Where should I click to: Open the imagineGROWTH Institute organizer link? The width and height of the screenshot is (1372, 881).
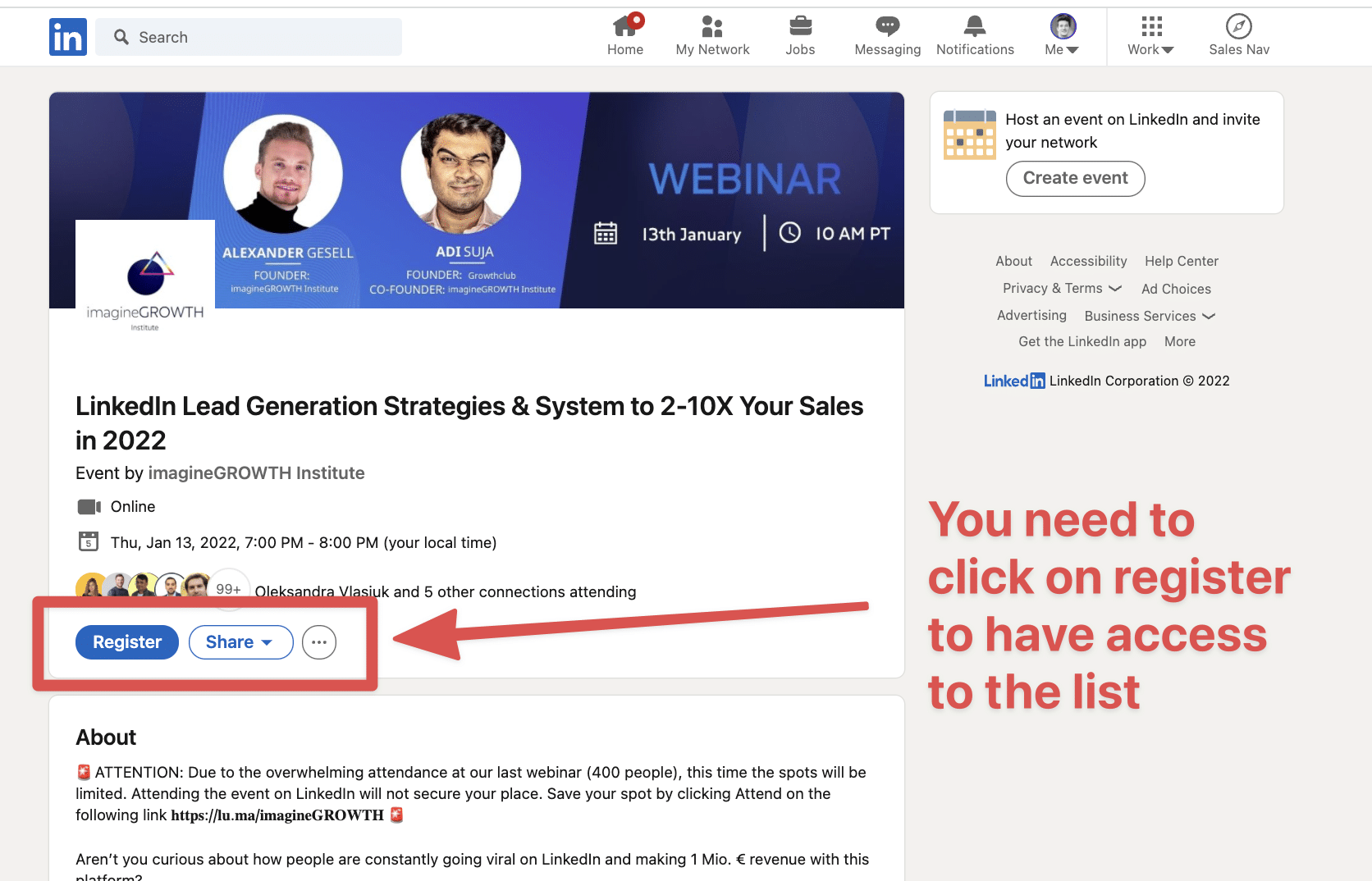click(x=256, y=472)
